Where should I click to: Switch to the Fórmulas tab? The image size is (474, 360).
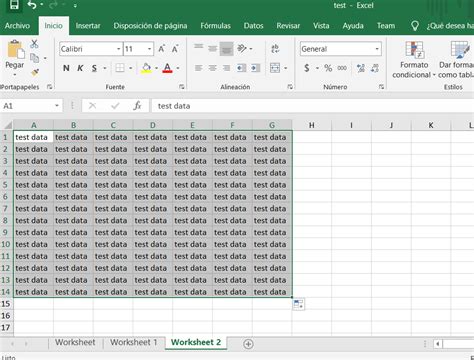point(215,26)
